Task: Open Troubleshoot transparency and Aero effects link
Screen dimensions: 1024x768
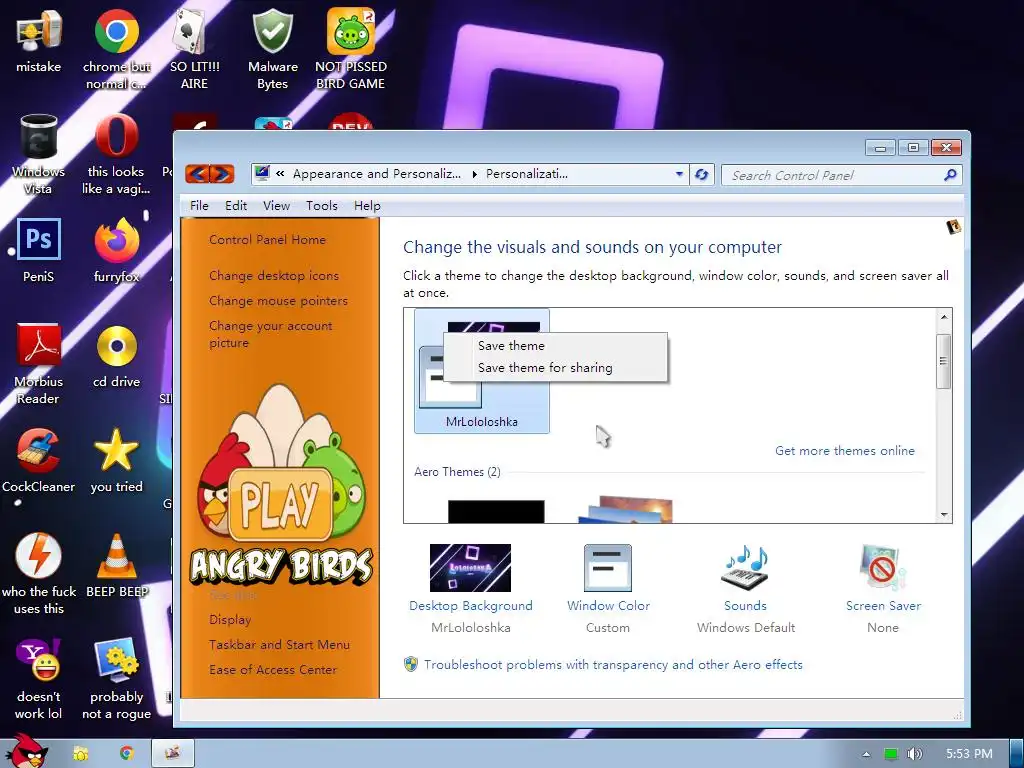Action: point(613,665)
